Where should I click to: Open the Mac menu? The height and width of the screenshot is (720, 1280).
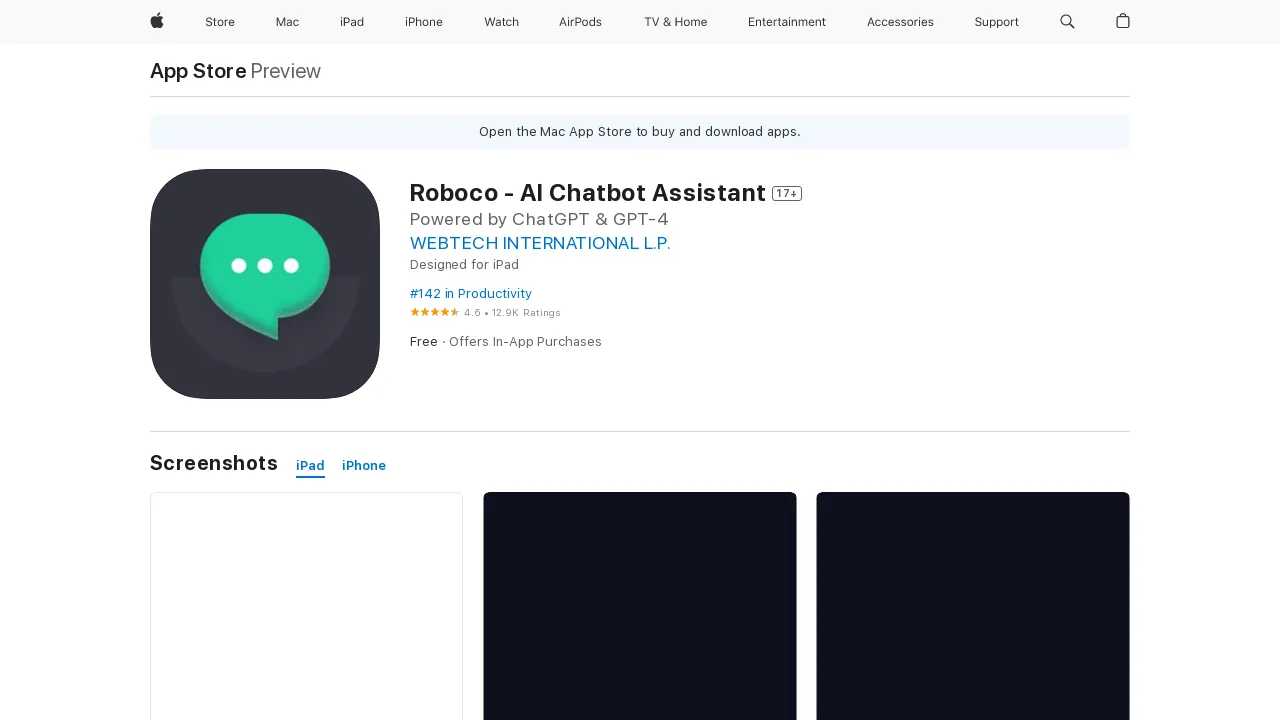[287, 22]
